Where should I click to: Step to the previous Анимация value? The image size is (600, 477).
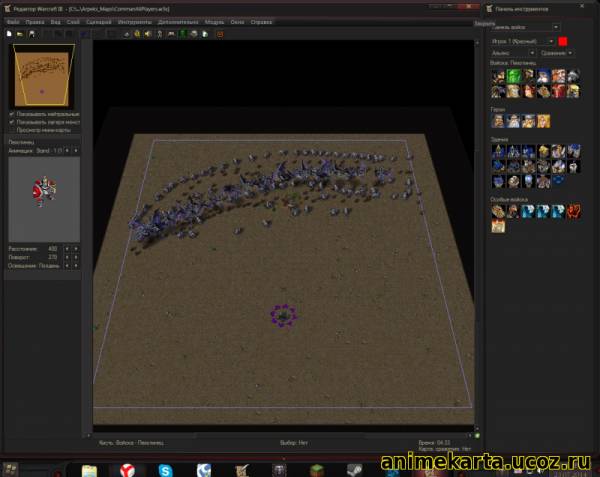point(67,151)
